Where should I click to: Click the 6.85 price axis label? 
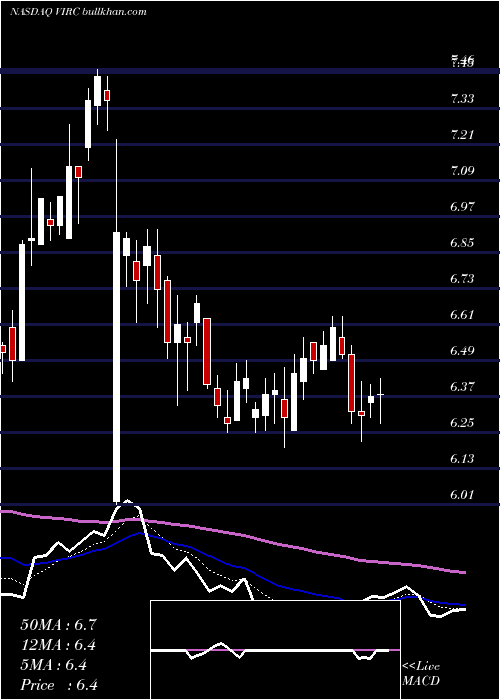(462, 243)
